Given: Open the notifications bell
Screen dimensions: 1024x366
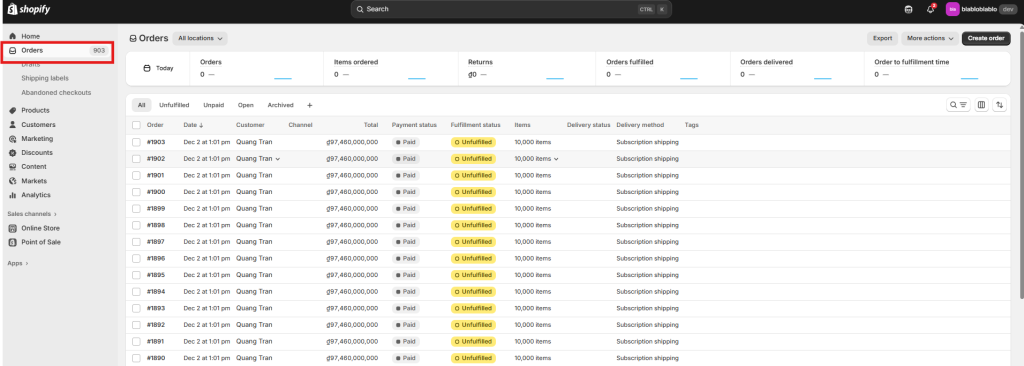Looking at the screenshot, I should (x=931, y=9).
